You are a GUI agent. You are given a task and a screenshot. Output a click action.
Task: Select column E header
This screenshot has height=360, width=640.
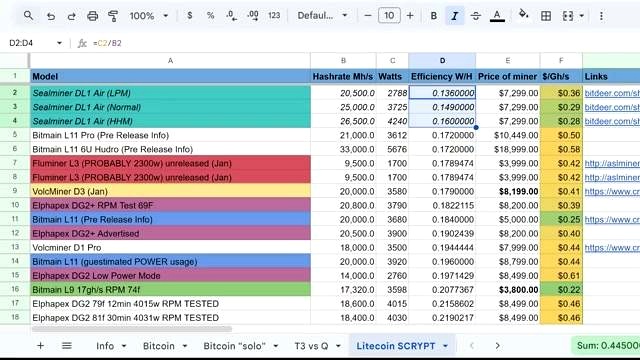pyautogui.click(x=508, y=61)
